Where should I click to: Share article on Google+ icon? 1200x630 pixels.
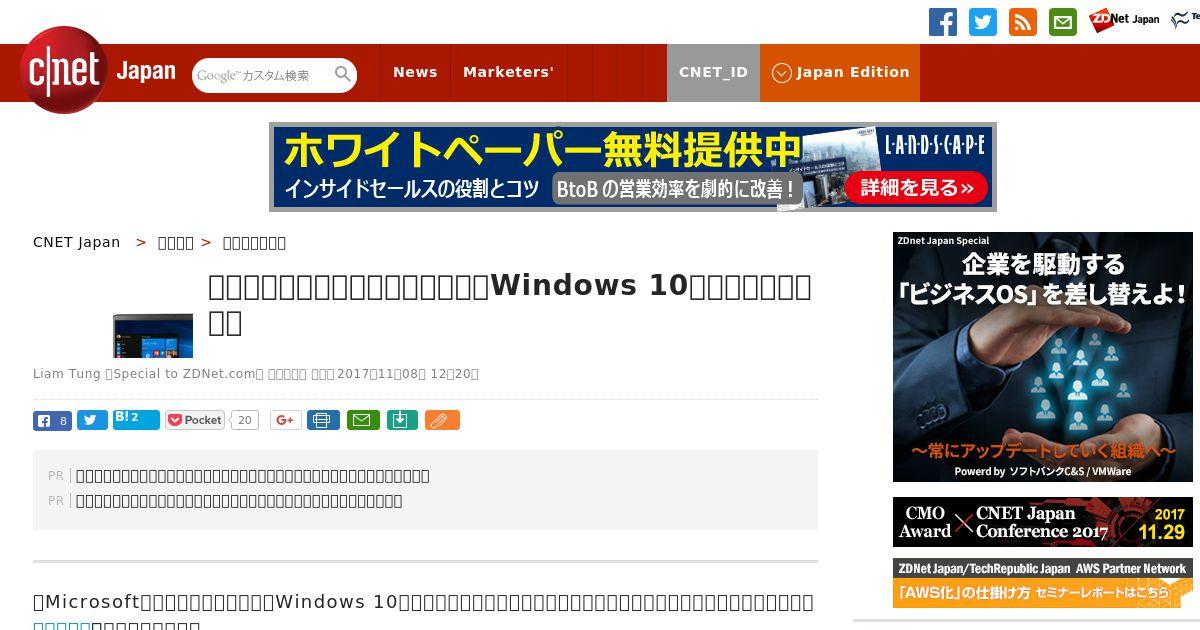tap(286, 420)
